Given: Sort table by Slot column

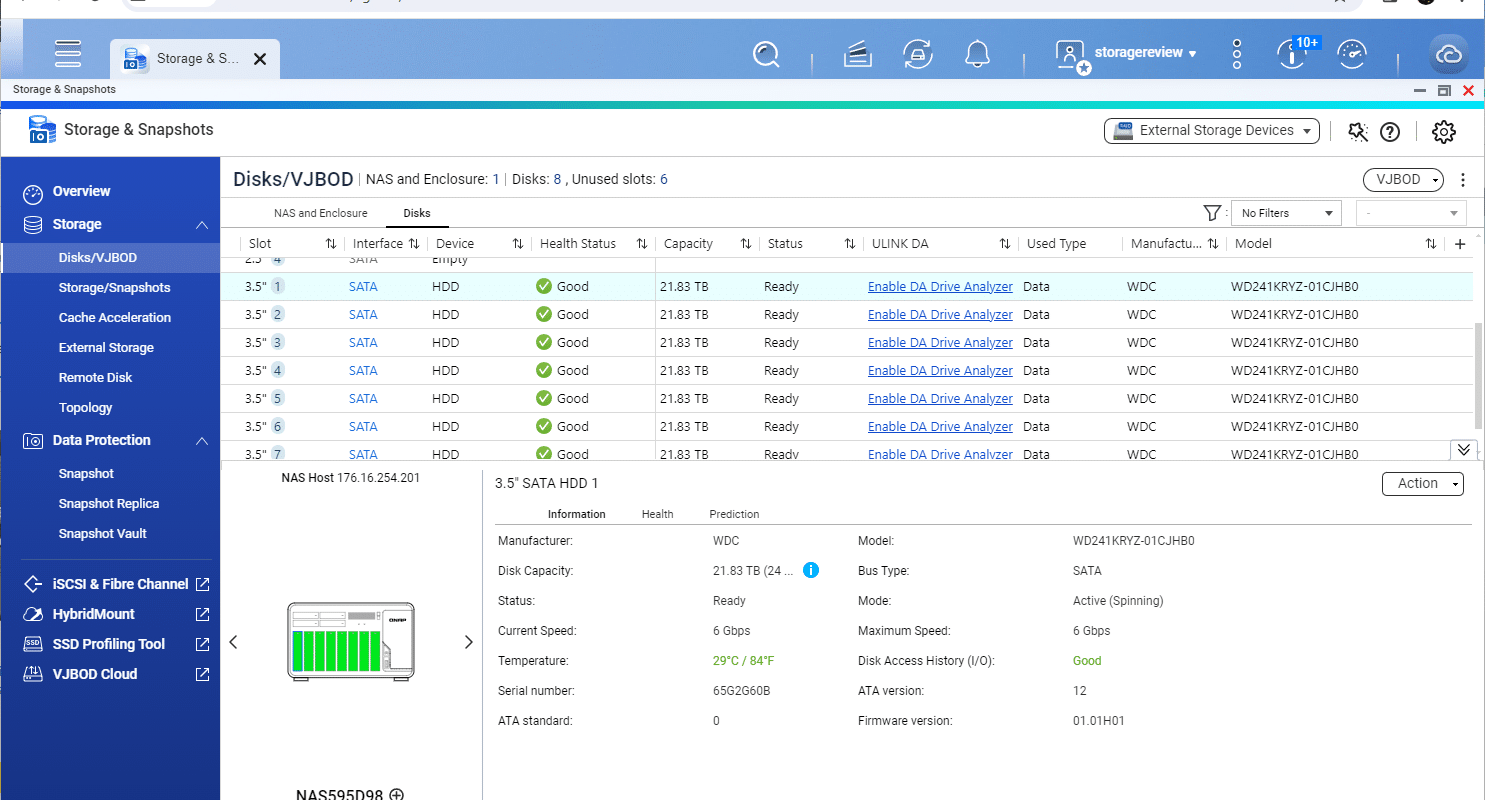Looking at the screenshot, I should pos(331,244).
